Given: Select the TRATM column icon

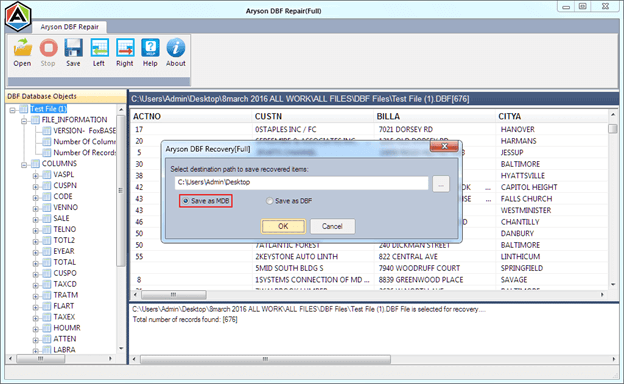Looking at the screenshot, I should [47, 295].
